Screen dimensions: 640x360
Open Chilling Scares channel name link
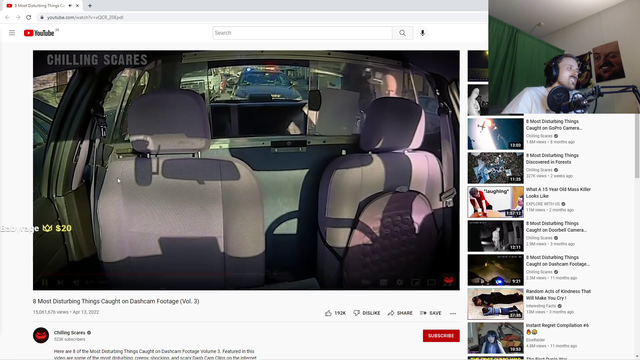[69, 333]
